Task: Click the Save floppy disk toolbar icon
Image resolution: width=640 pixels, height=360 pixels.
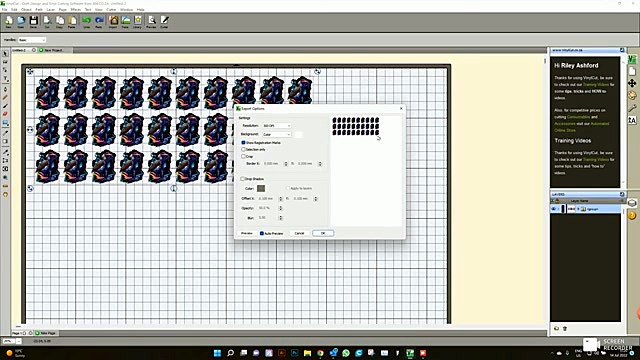Action: pos(33,22)
